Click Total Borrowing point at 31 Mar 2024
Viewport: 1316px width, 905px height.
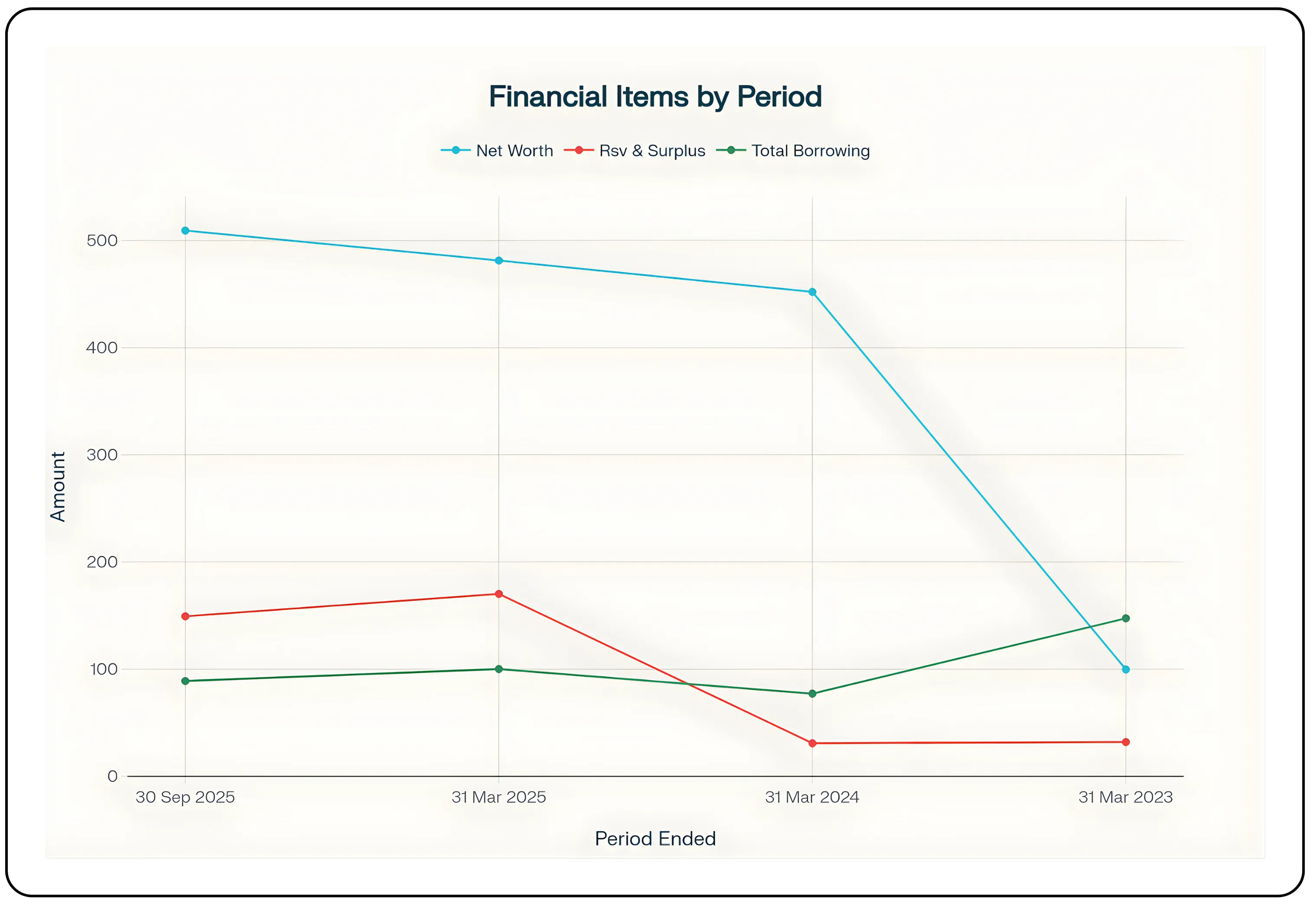[812, 694]
